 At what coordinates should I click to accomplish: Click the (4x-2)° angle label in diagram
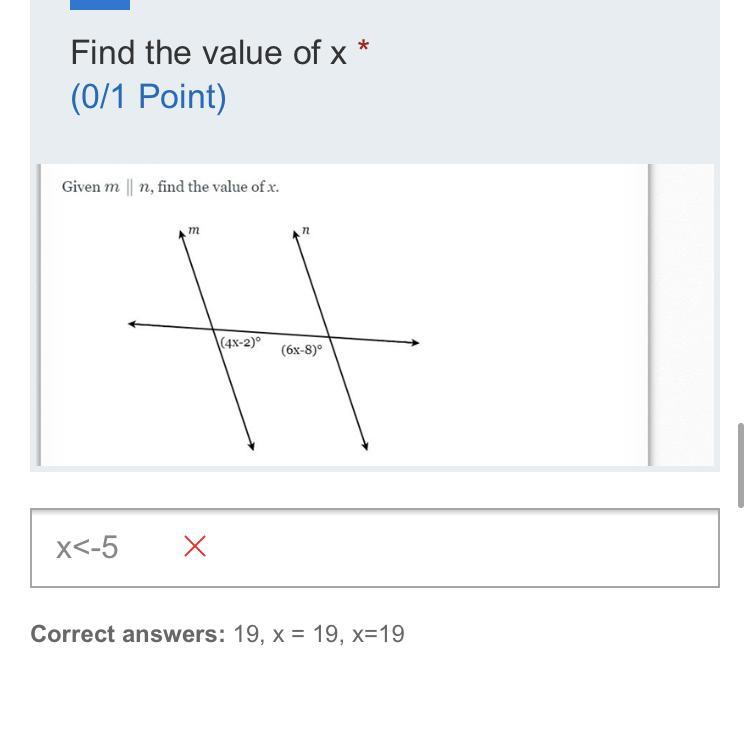[240, 342]
